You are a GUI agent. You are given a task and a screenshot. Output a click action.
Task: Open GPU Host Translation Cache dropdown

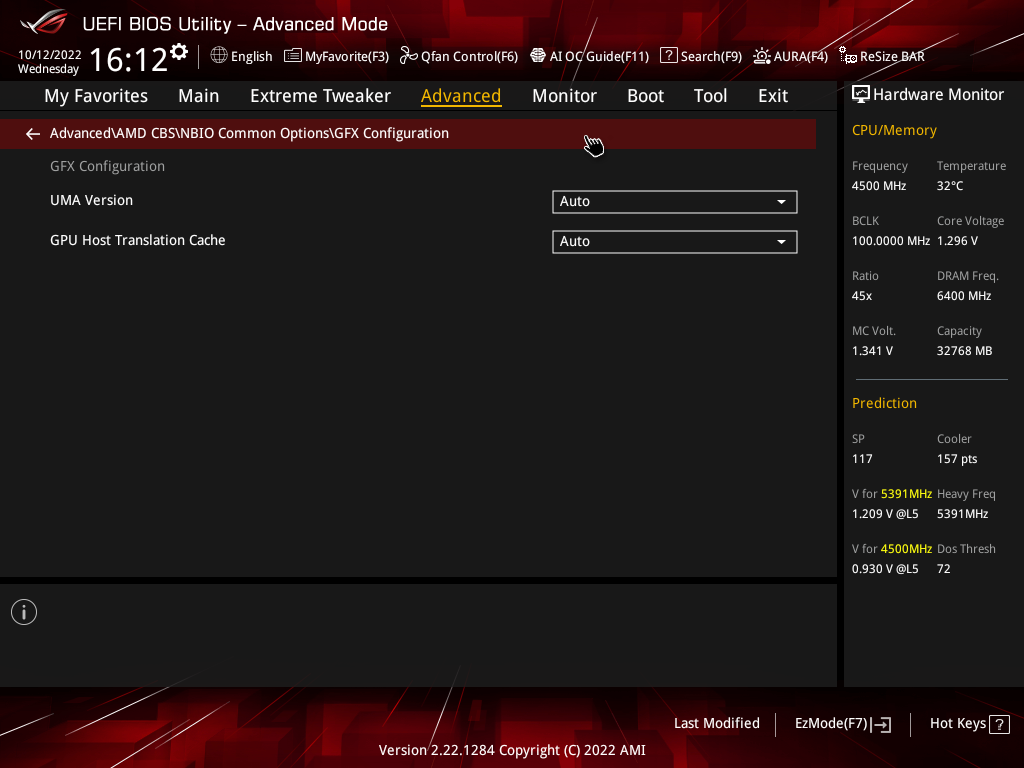pos(675,242)
